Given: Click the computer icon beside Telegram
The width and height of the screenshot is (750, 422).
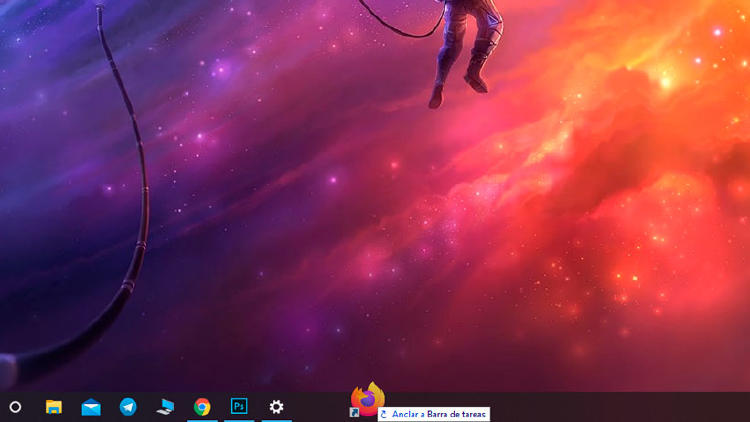Looking at the screenshot, I should pyautogui.click(x=165, y=407).
